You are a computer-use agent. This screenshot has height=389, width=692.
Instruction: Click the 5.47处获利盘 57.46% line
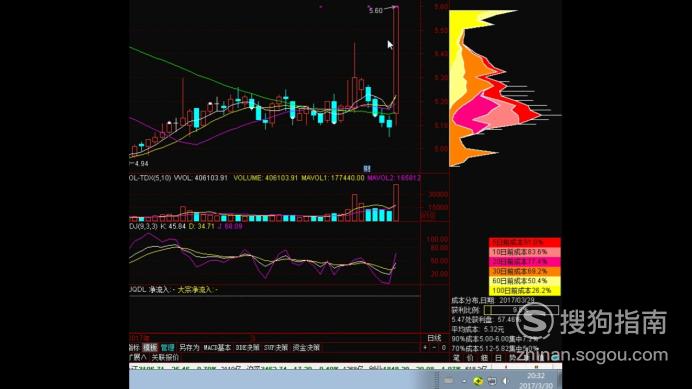tap(485, 319)
